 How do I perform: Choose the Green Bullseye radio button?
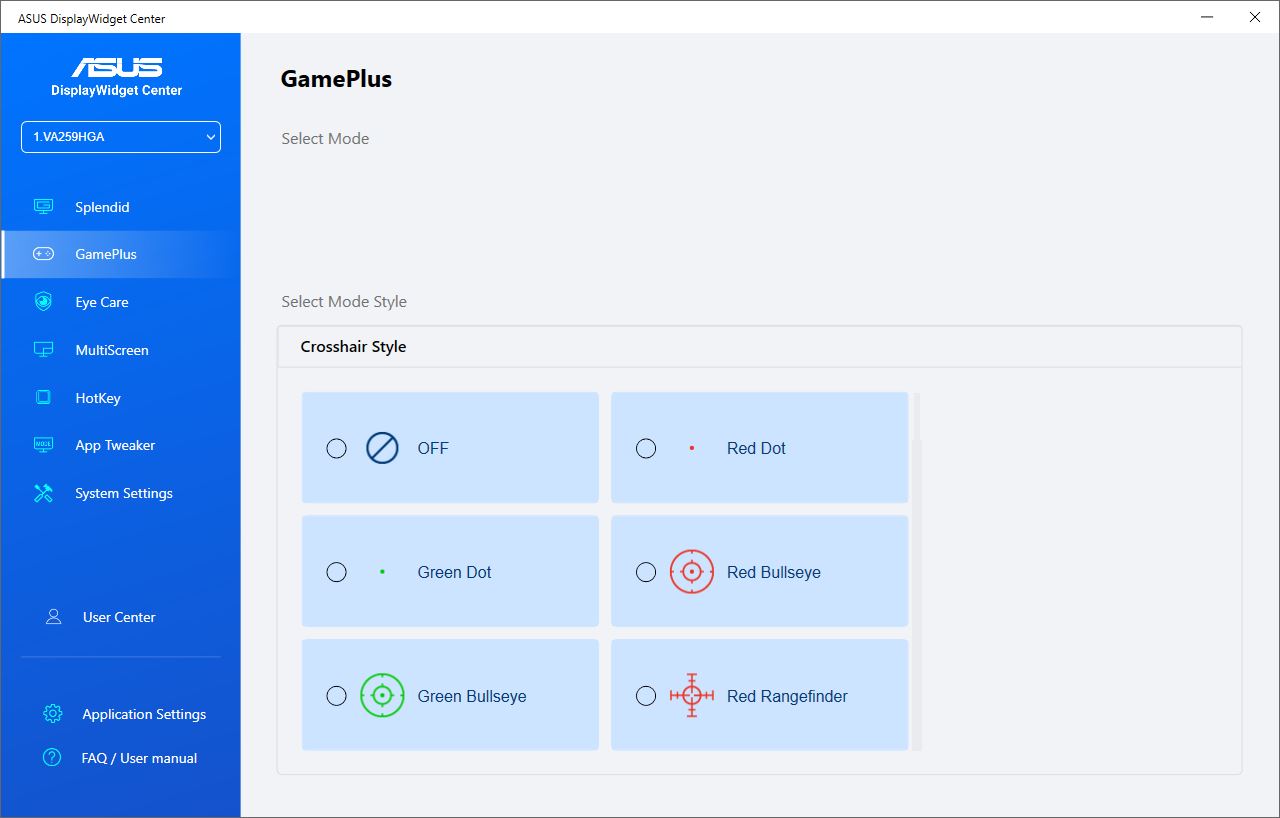pyautogui.click(x=337, y=696)
